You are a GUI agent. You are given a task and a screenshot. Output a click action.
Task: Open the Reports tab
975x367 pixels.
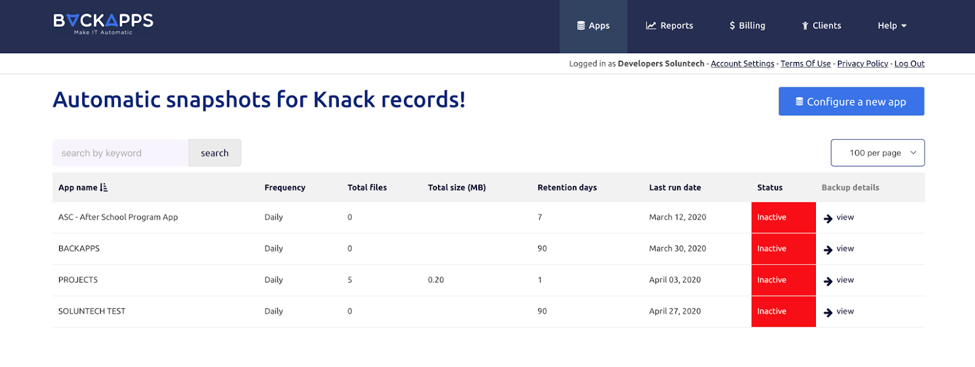(x=669, y=26)
